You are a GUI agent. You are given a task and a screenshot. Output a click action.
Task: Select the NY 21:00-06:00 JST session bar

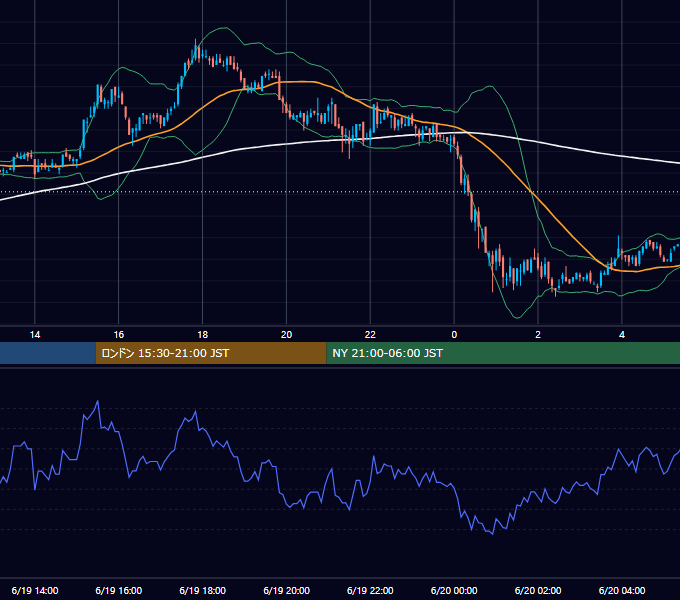point(503,353)
